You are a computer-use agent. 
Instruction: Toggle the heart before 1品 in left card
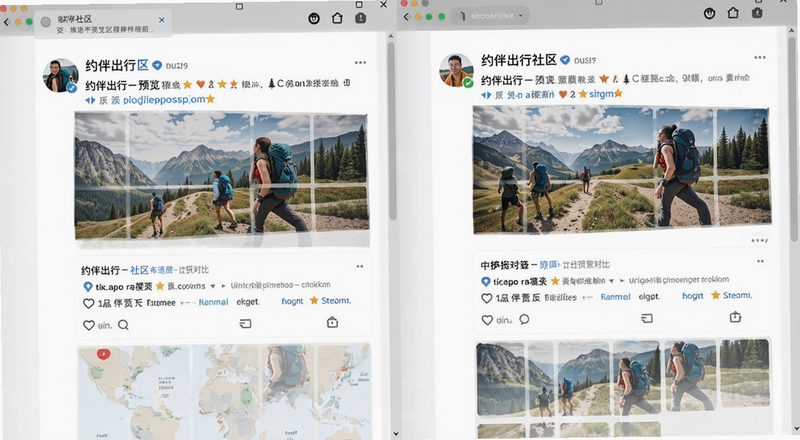pyautogui.click(x=89, y=304)
